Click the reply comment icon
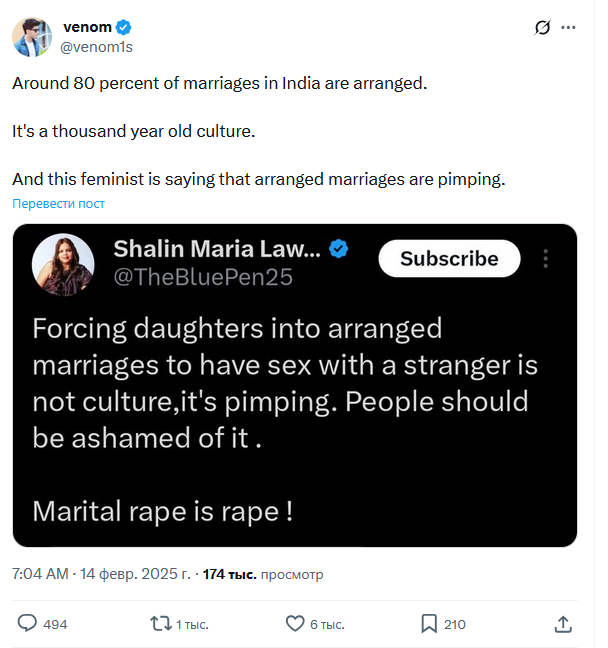608x648 pixels. [x=27, y=624]
